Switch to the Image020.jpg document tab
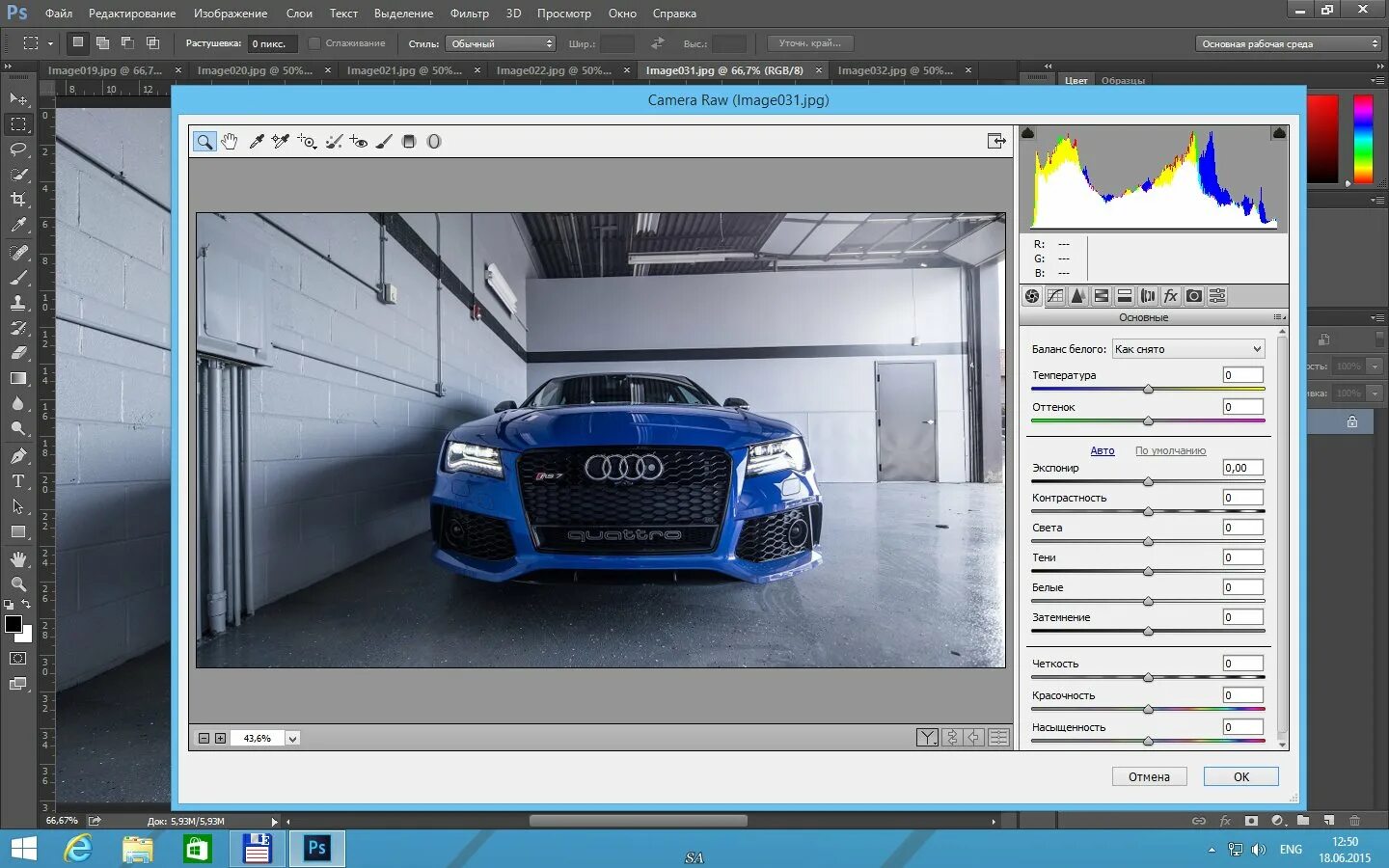 pyautogui.click(x=255, y=70)
